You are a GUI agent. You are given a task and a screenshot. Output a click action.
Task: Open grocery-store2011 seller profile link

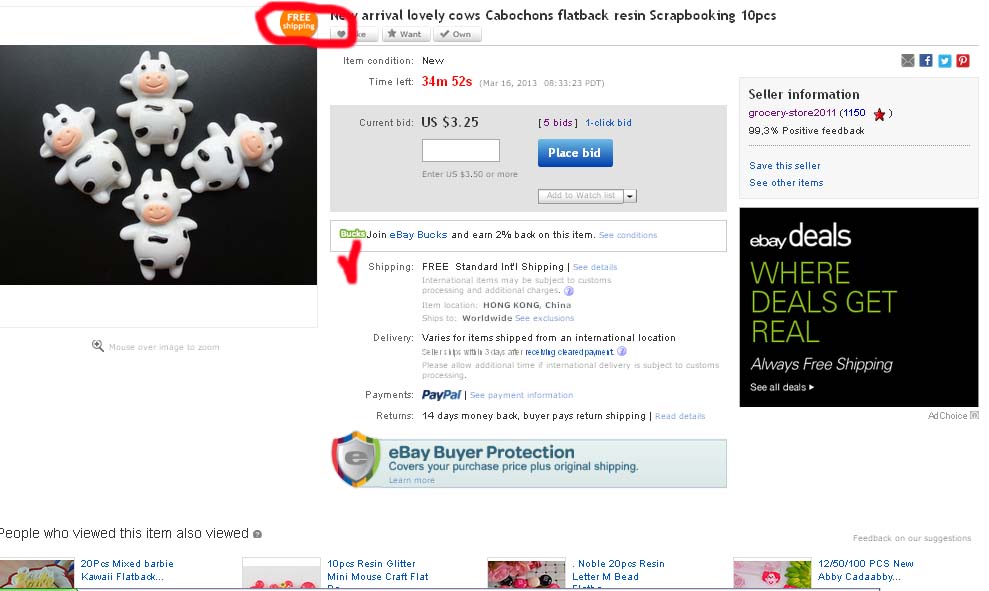click(792, 113)
